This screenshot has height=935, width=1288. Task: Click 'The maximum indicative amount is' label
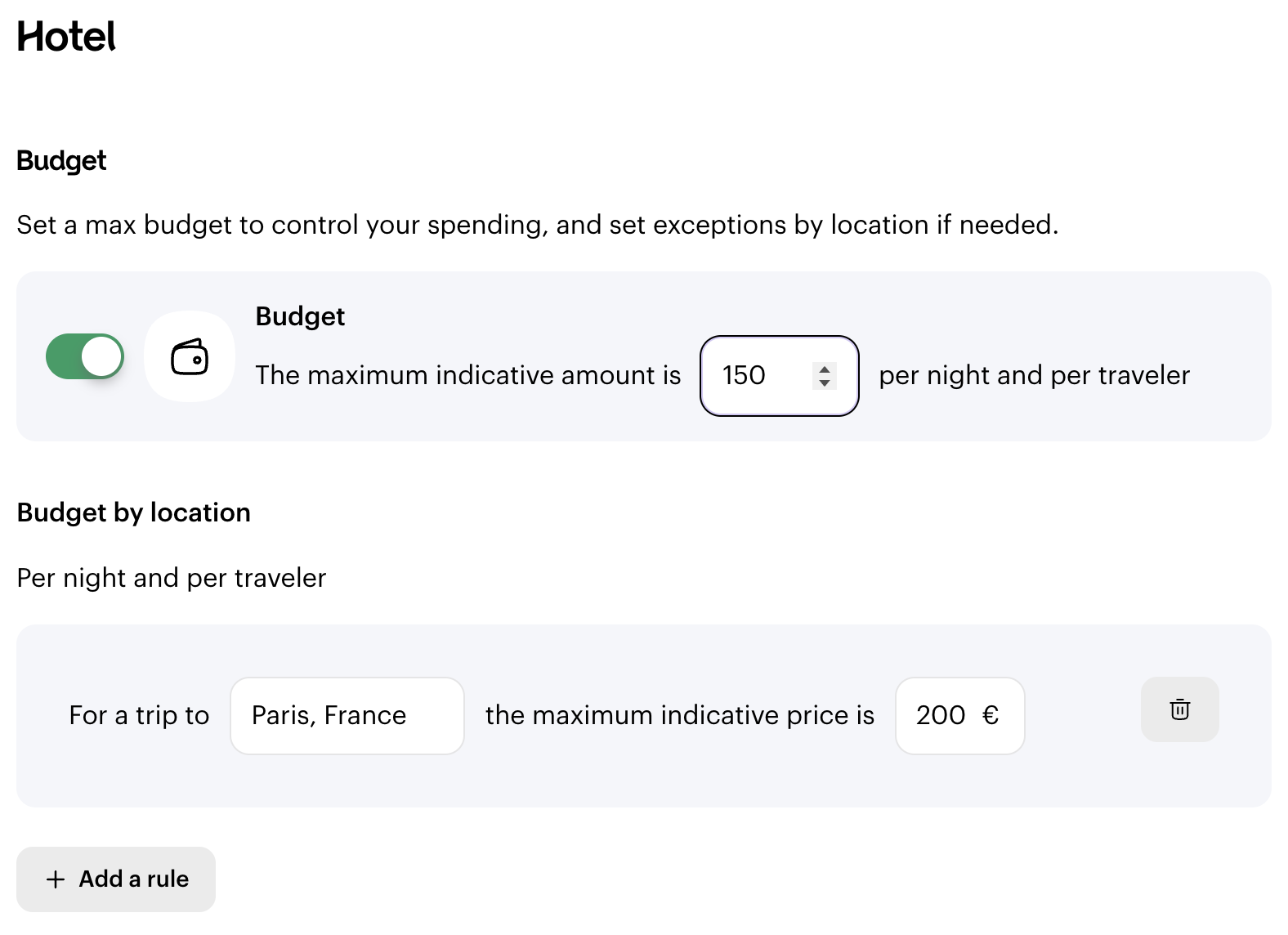pos(468,375)
